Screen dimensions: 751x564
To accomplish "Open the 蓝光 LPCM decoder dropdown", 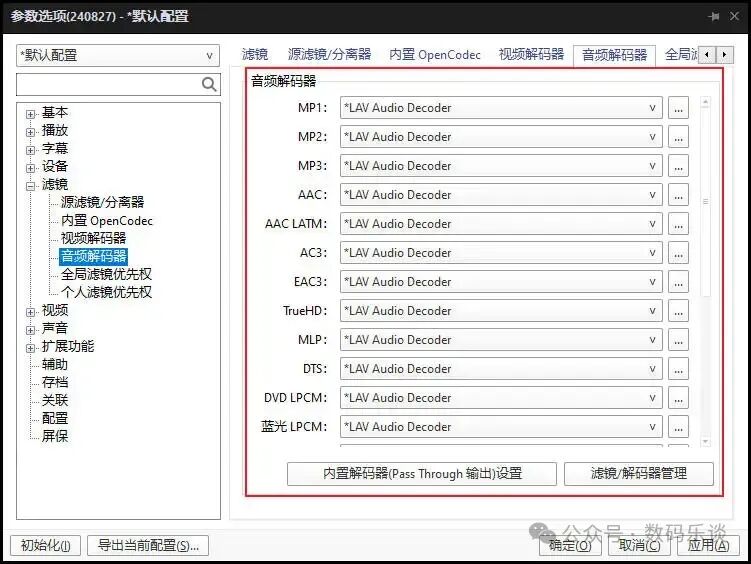I will pyautogui.click(x=501, y=427).
